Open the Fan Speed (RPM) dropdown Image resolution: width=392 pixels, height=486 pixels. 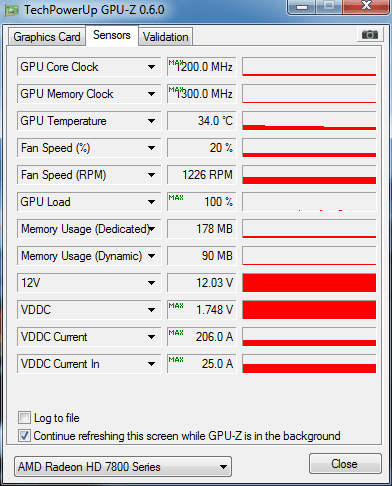(151, 175)
